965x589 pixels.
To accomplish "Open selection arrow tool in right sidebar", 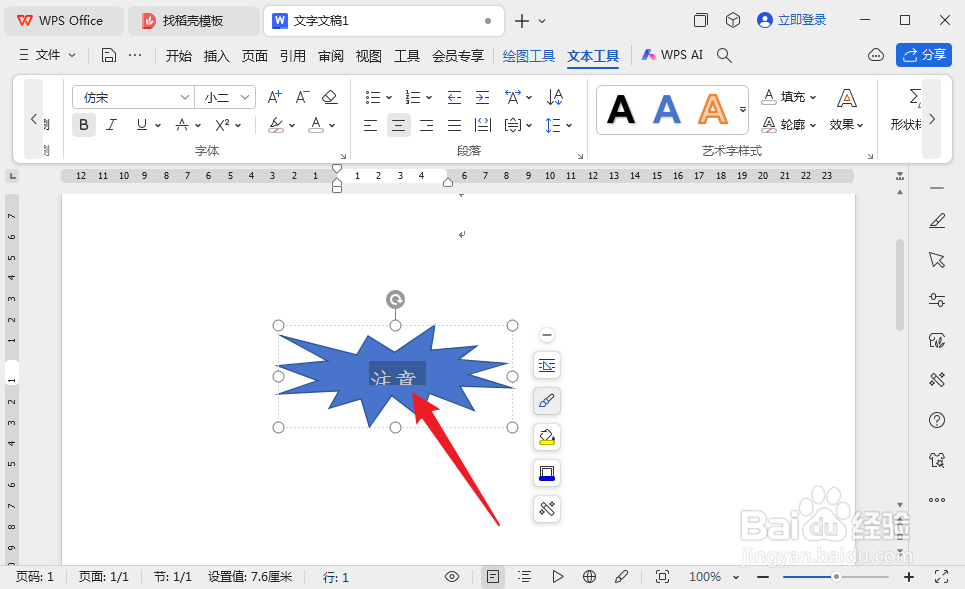I will (x=937, y=260).
